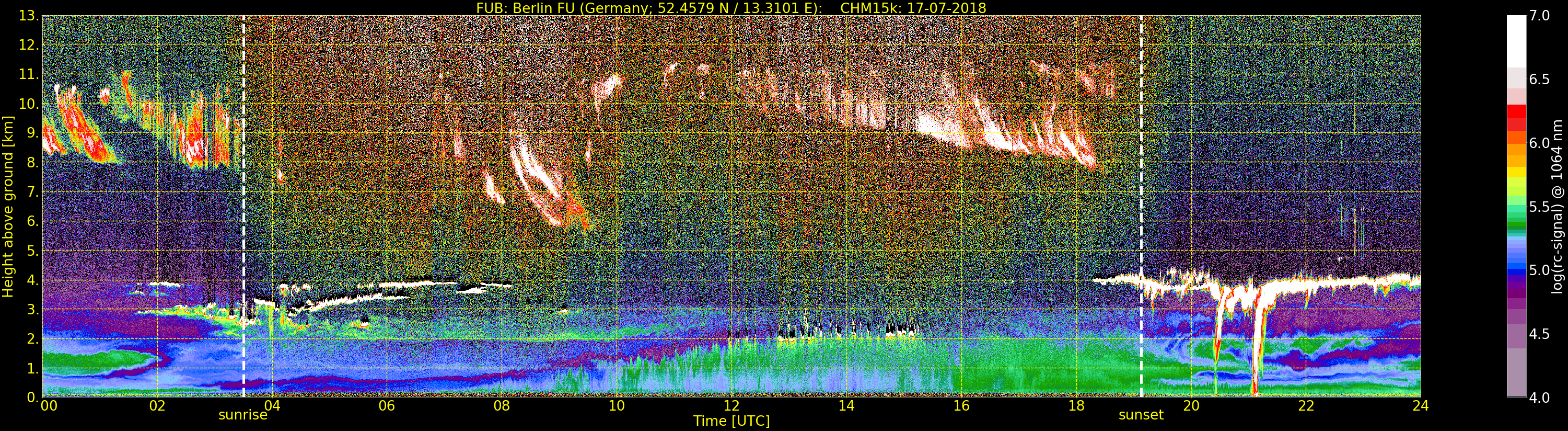Click the colorbar value '6.5'
The image size is (1568, 431).
pos(1540,80)
